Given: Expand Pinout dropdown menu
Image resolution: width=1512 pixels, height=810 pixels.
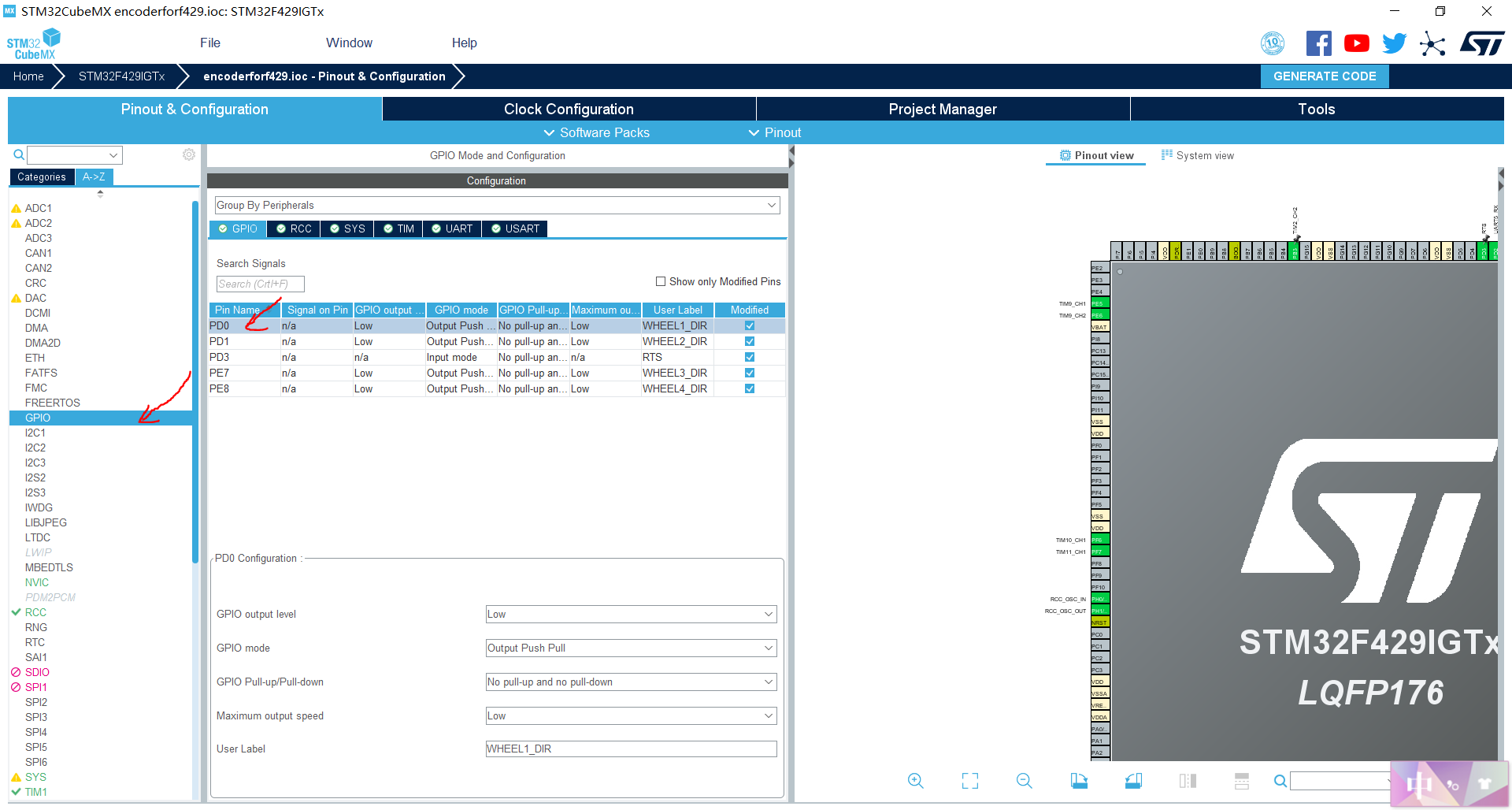Looking at the screenshot, I should pos(775,132).
